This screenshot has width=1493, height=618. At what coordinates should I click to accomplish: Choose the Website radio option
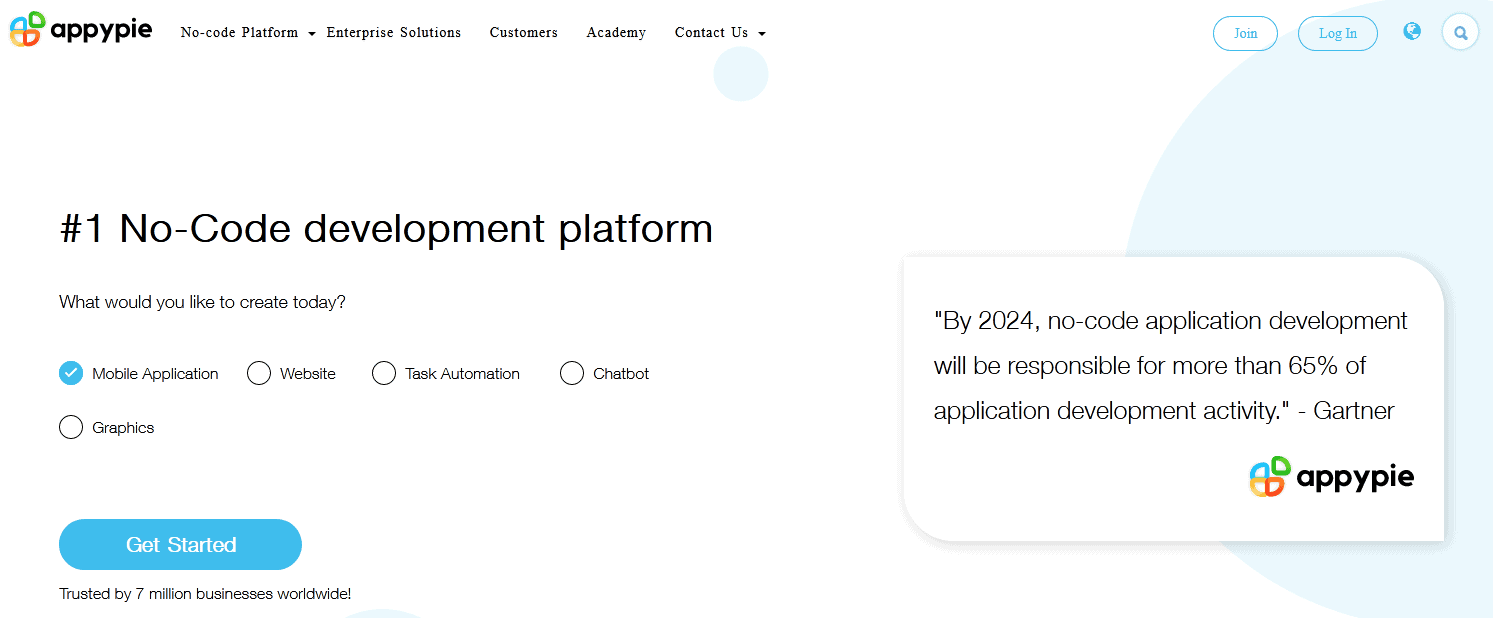coord(259,374)
